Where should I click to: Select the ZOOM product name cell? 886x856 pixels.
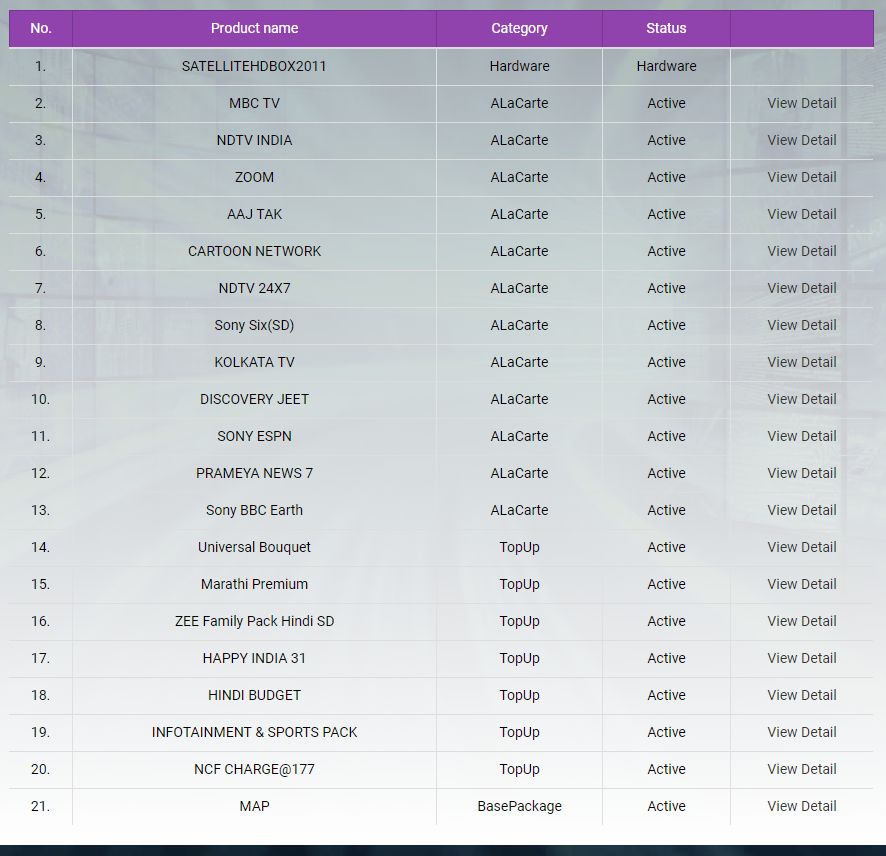(254, 177)
